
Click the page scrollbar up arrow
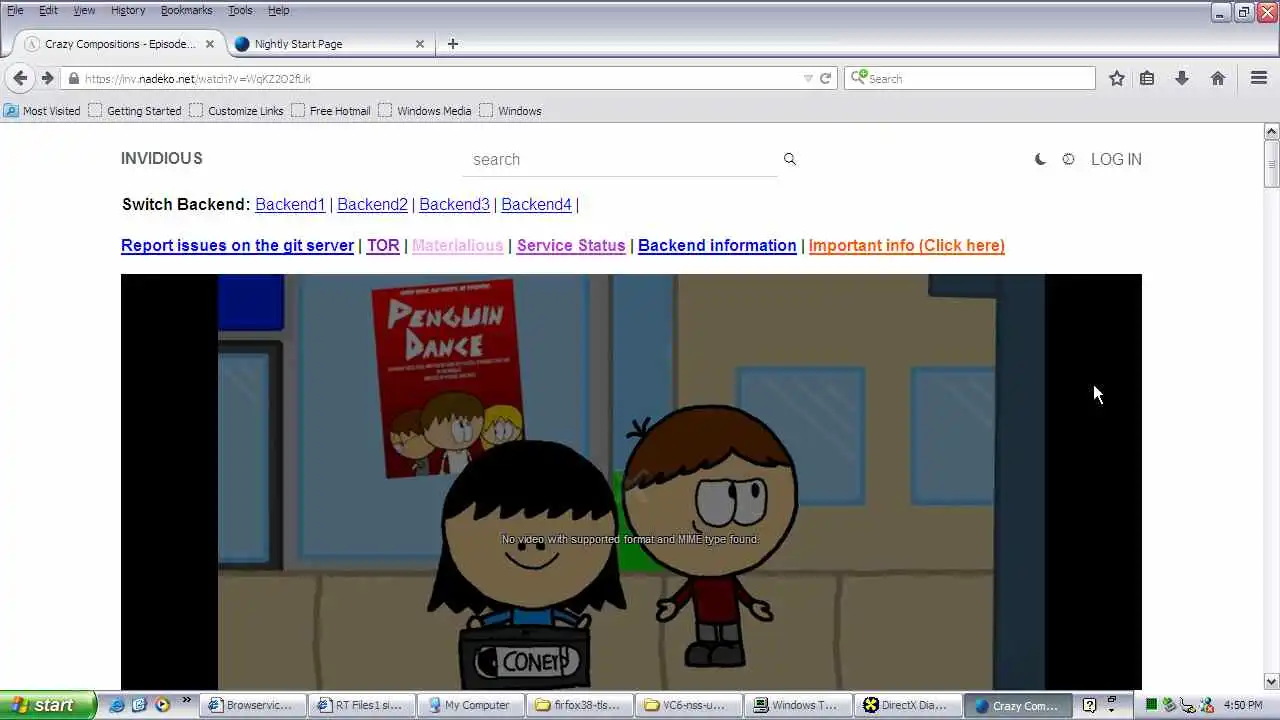pos(1272,131)
